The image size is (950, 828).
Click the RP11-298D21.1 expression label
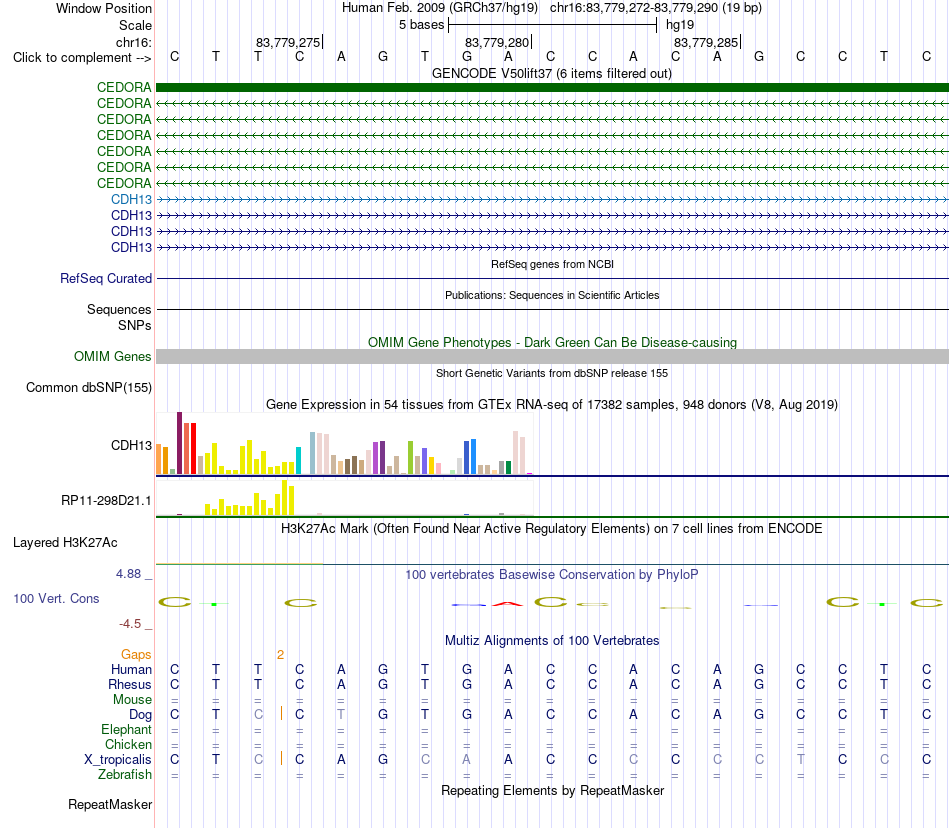click(106, 500)
